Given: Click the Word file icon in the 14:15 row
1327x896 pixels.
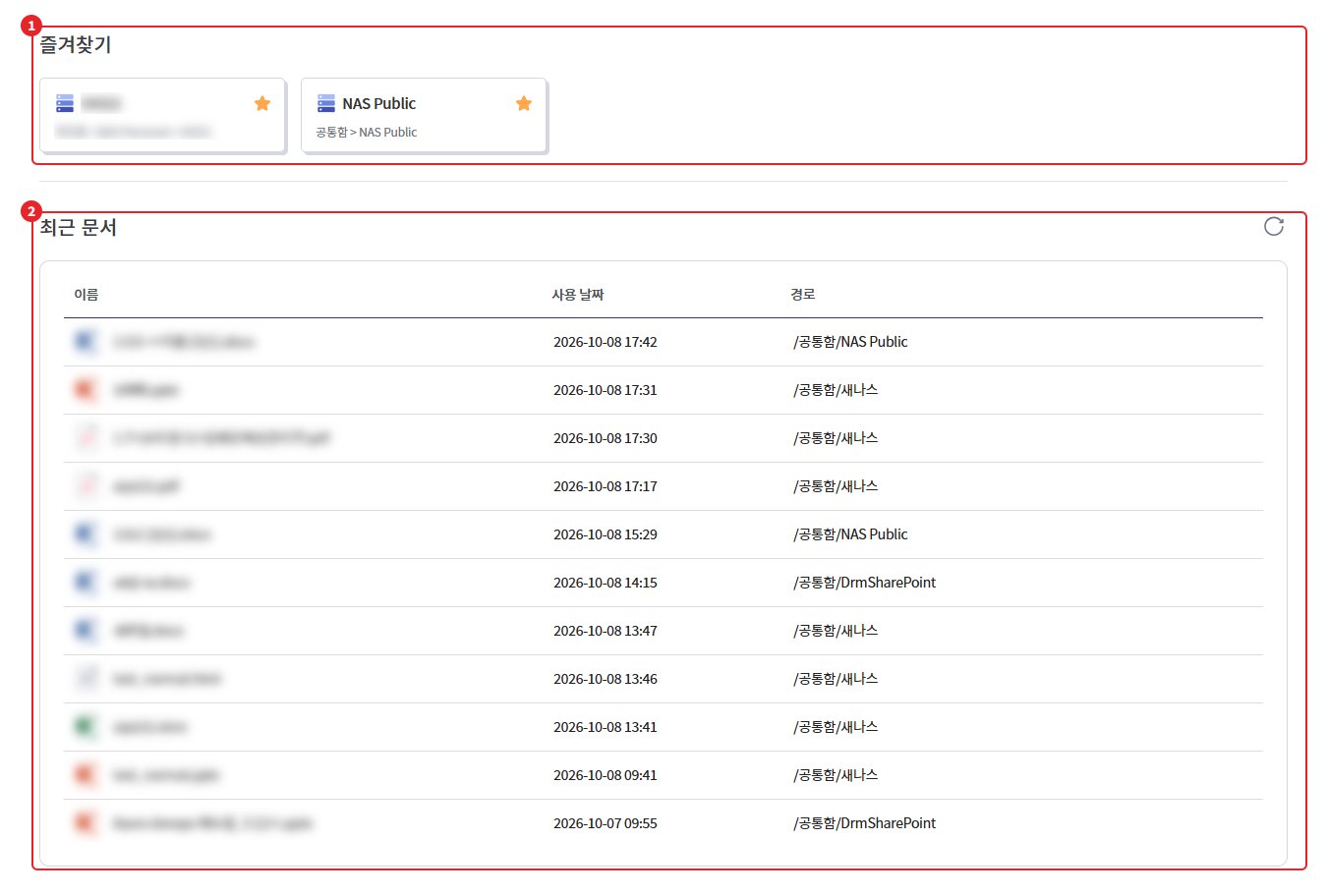Looking at the screenshot, I should click(x=86, y=583).
